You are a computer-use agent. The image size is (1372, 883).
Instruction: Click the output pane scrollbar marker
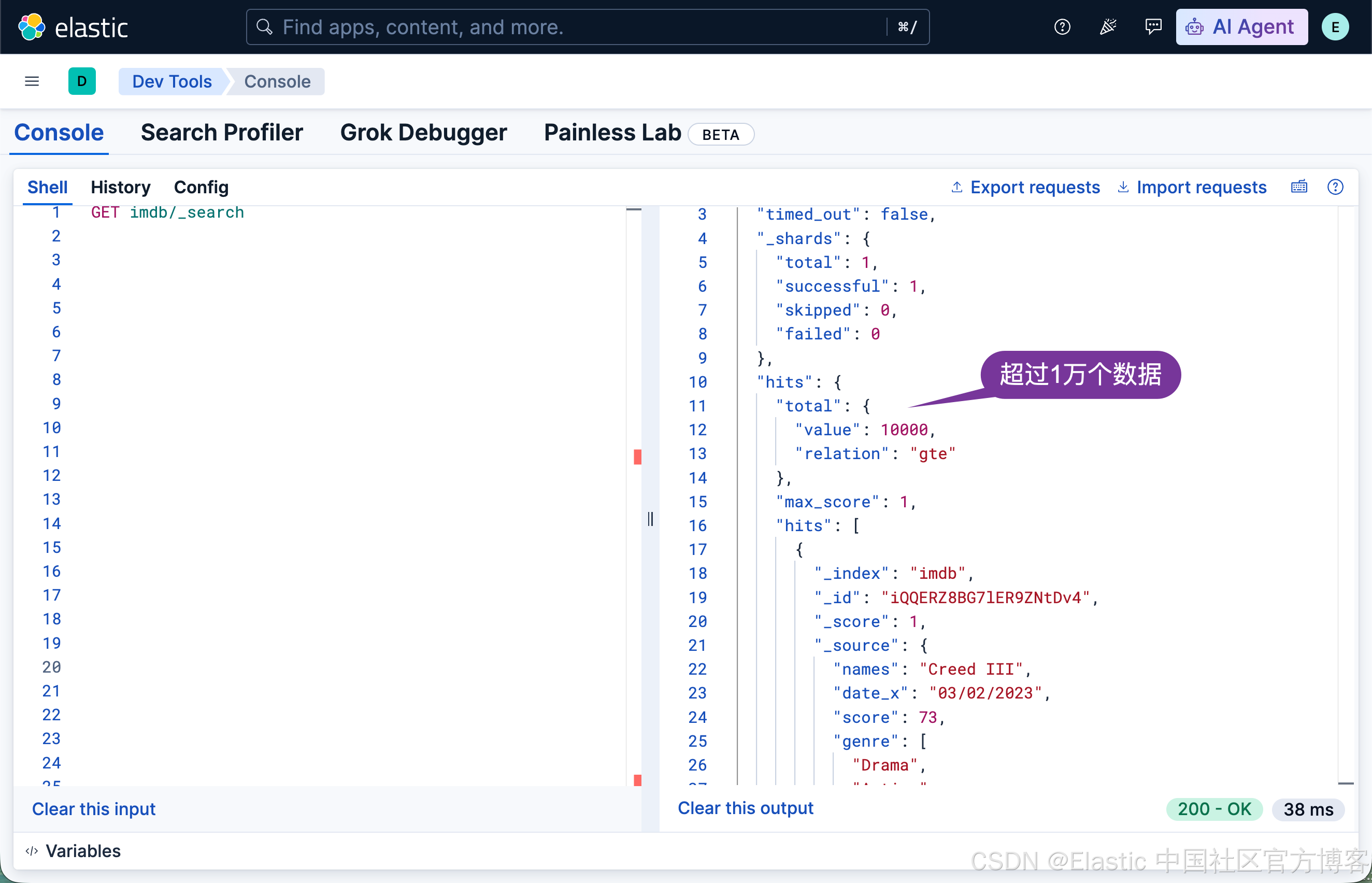click(1346, 783)
